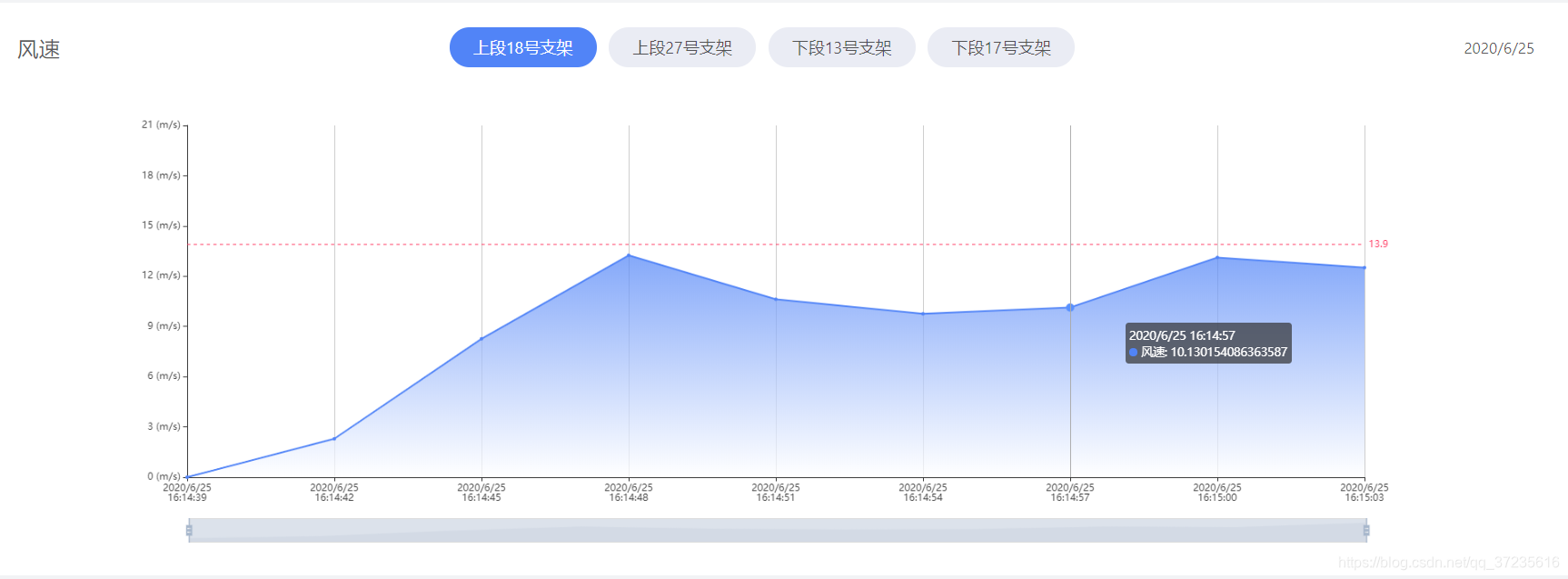The image size is (1568, 579).
Task: Click the highlighted data point at 16:14:57
Action: pos(1070,307)
